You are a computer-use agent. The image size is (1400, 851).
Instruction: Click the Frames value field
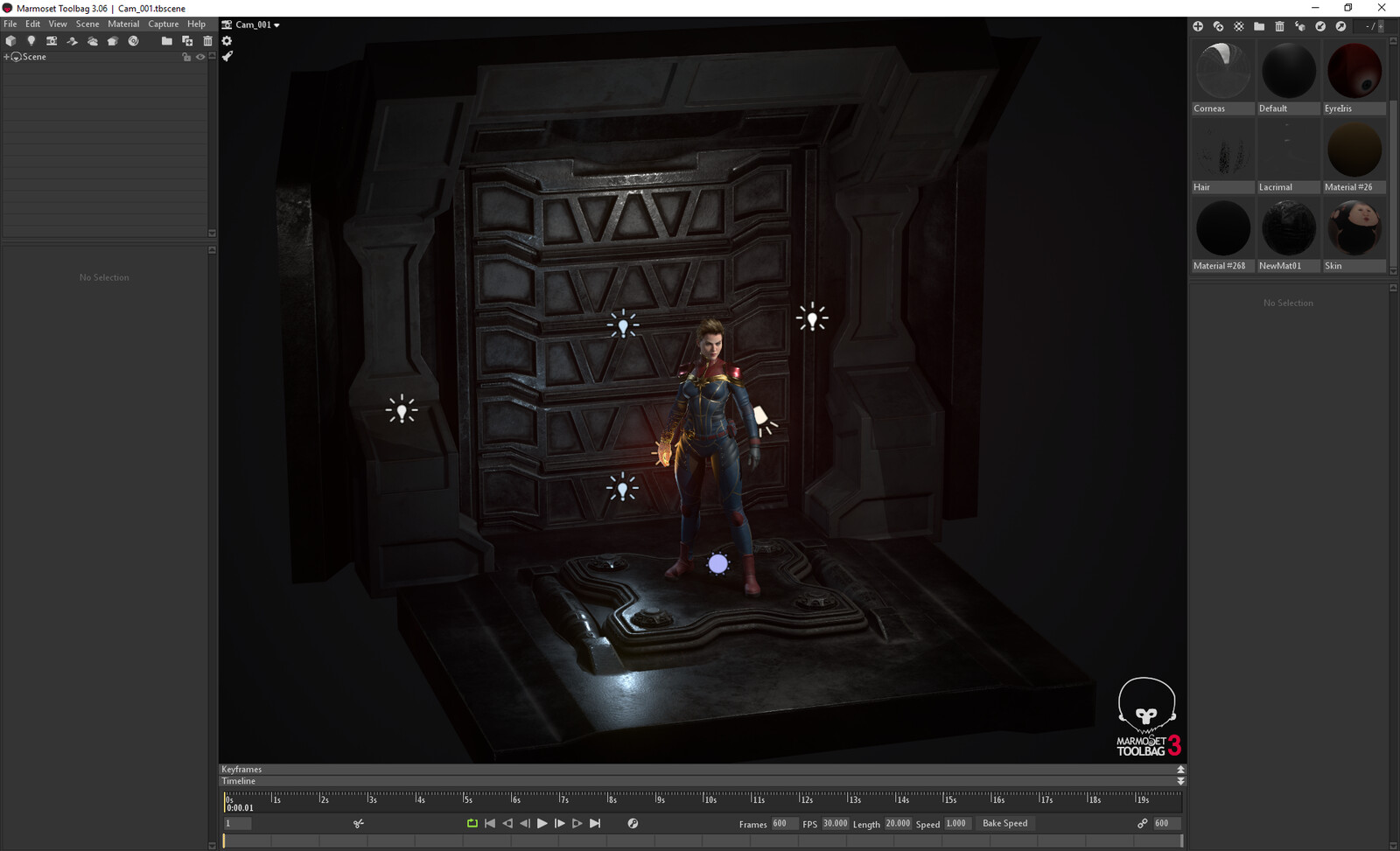783,823
